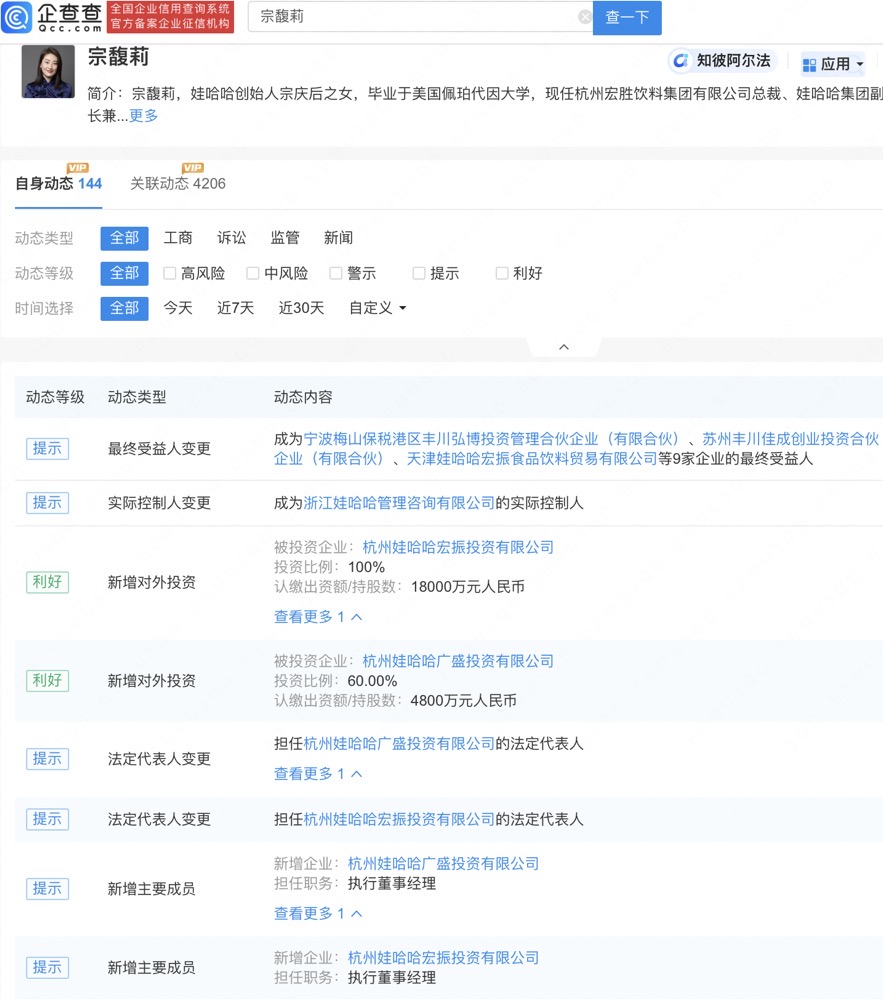
Task: Open the 应用 dropdown menu arrow
Action: pyautogui.click(x=859, y=64)
